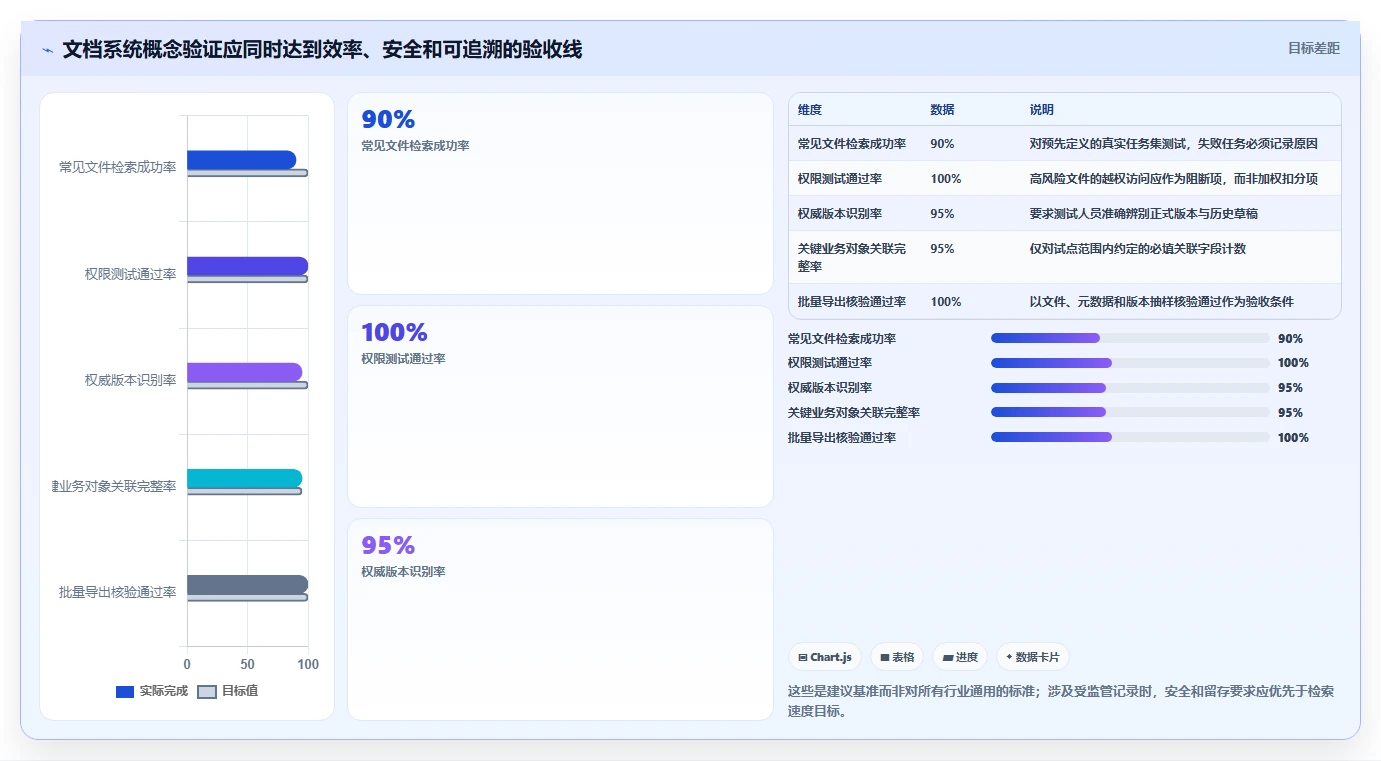The height and width of the screenshot is (761, 1381).
Task: Click the progress bar for 常见文件检索成功率
Action: (1130, 338)
